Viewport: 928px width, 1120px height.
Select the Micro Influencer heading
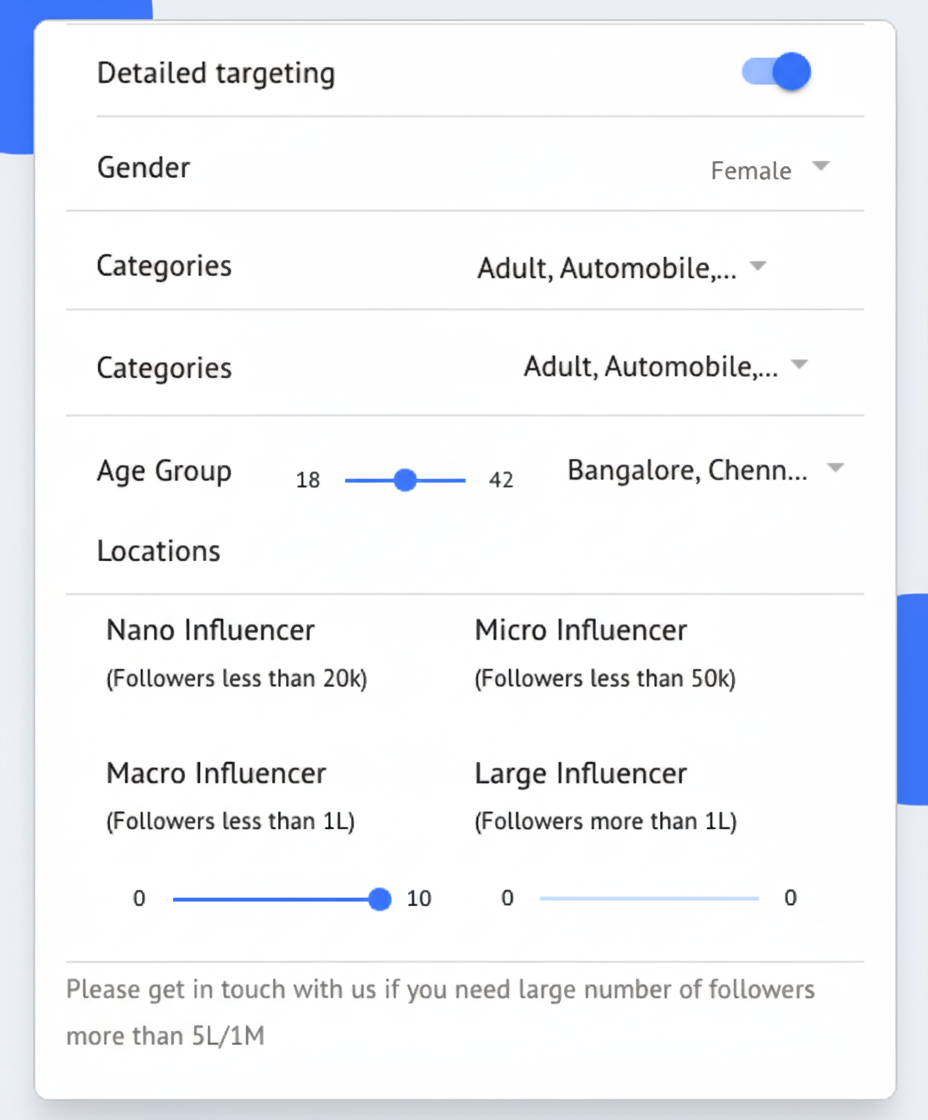pos(580,630)
